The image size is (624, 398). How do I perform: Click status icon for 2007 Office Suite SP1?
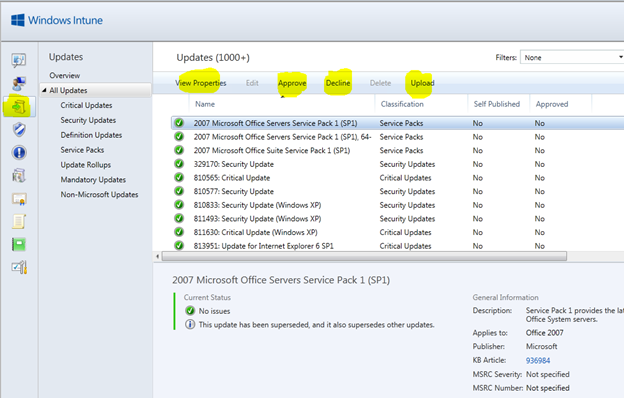click(179, 150)
